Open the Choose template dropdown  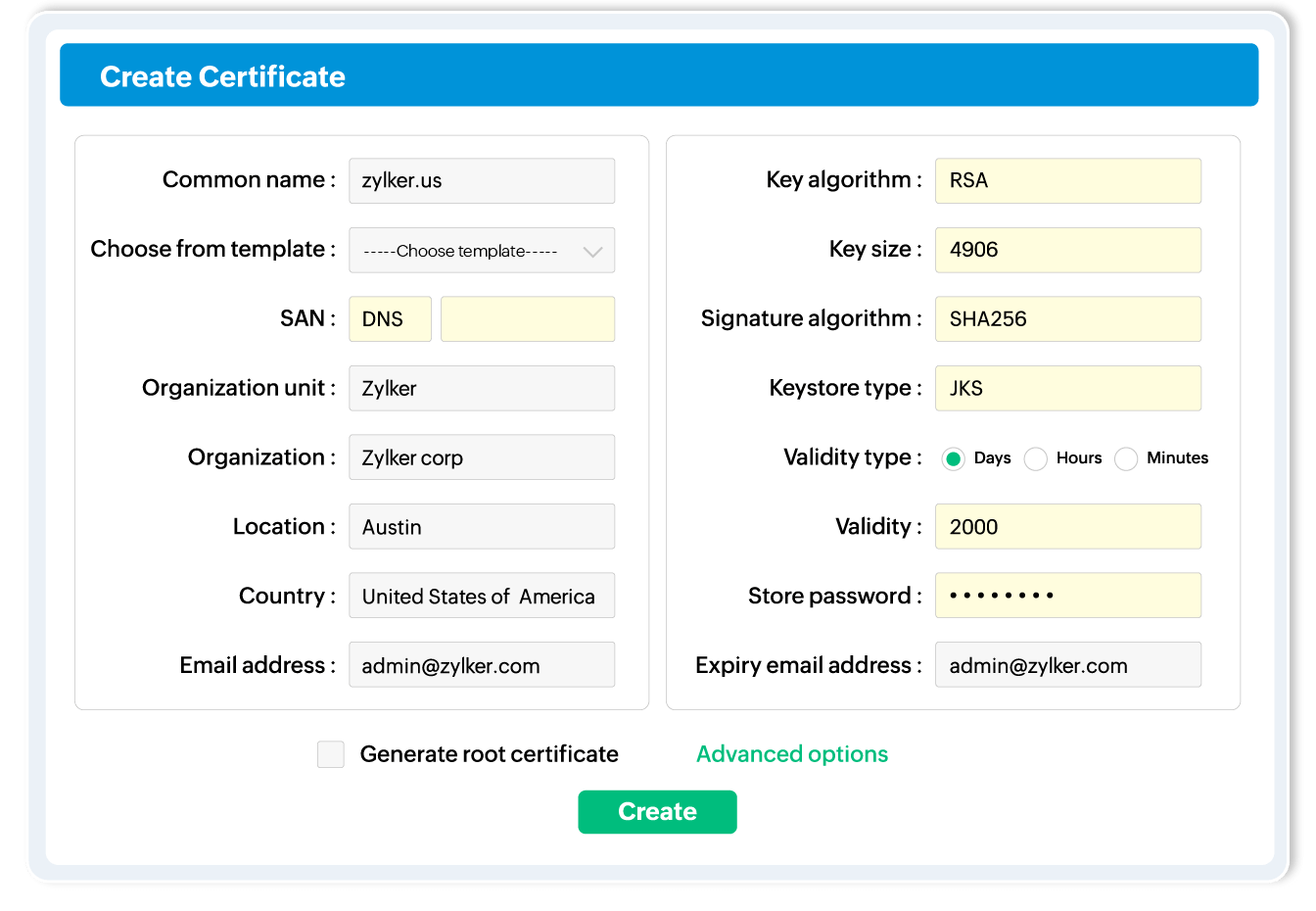click(482, 251)
